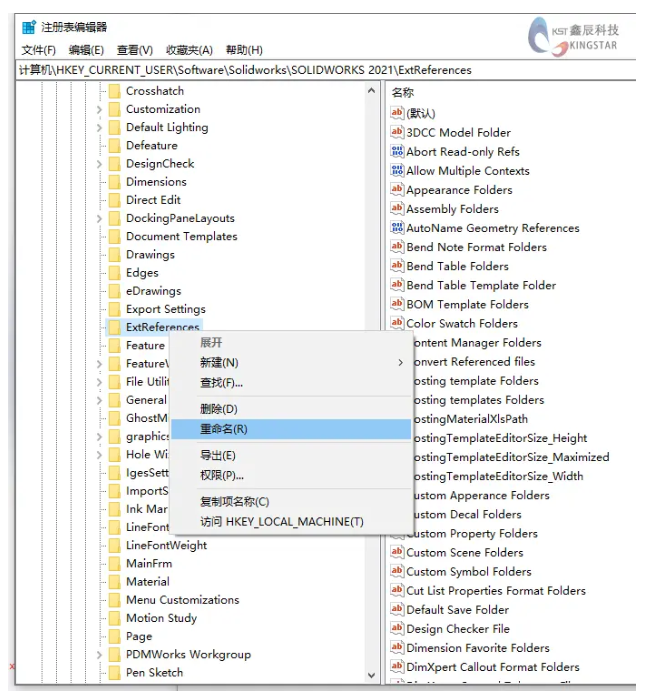Click the string icon of Cut List Properties Format Folders

point(397,590)
